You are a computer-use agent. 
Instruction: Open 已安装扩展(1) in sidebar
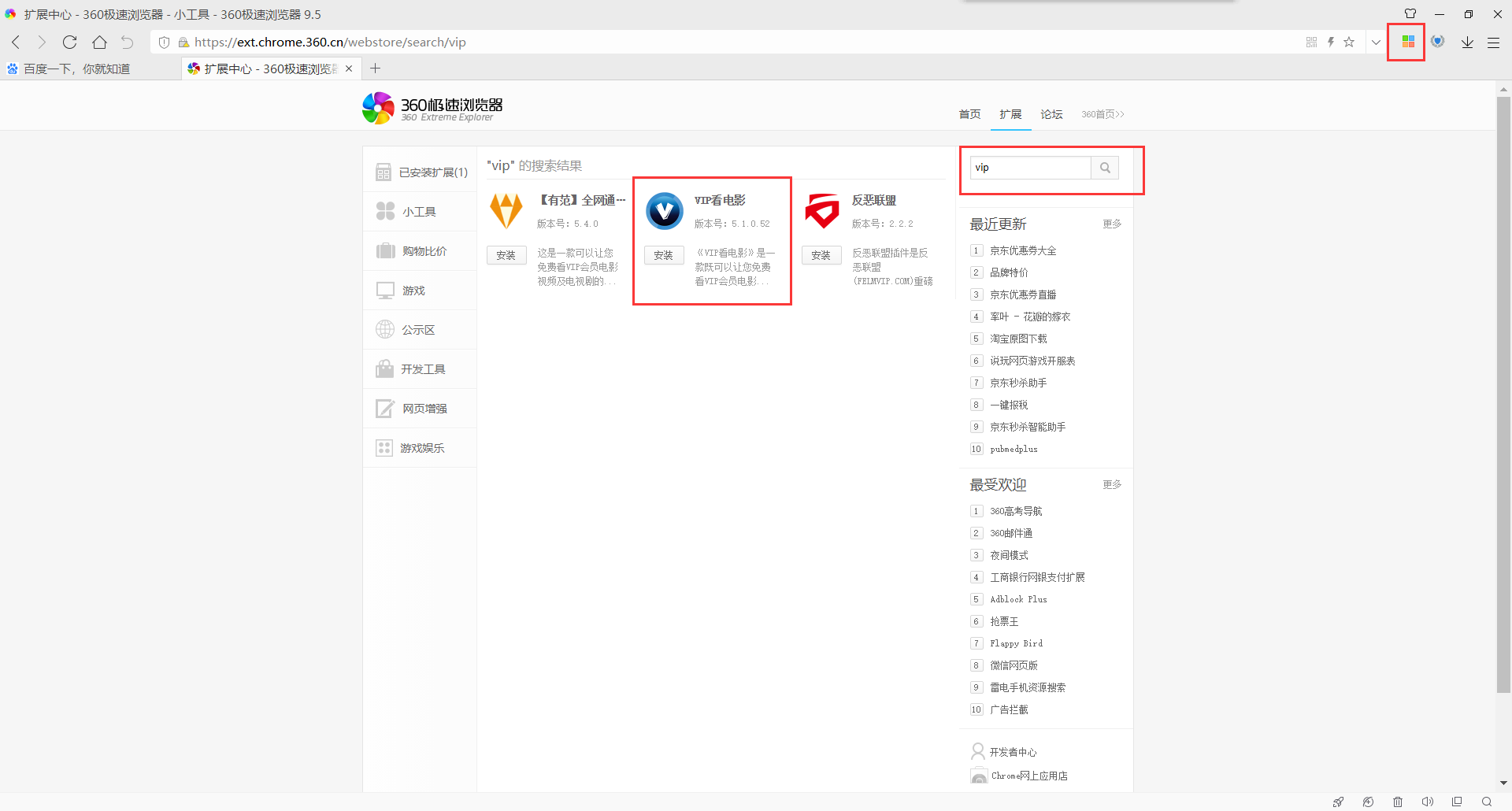(x=432, y=172)
